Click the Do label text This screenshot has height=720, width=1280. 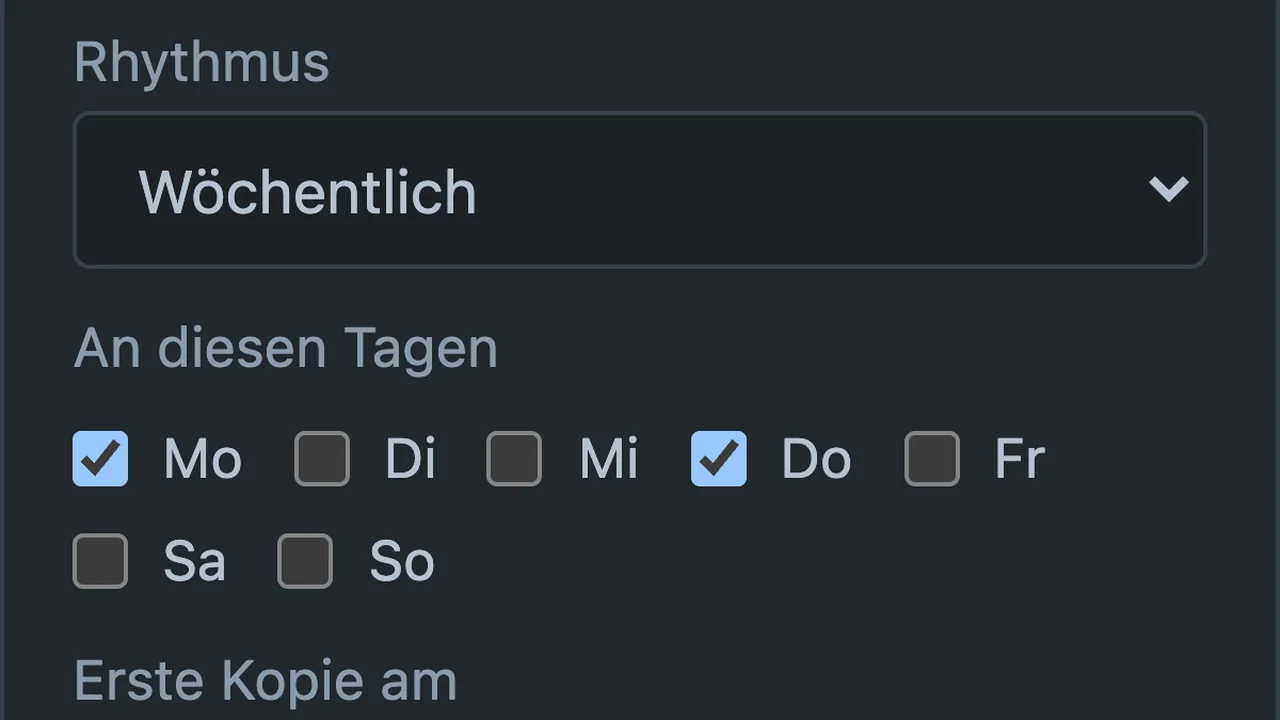pos(817,460)
